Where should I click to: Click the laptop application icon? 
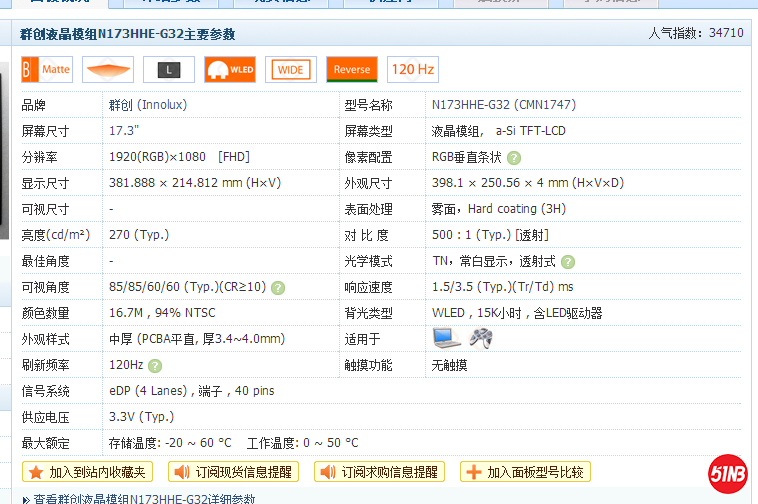pyautogui.click(x=446, y=338)
